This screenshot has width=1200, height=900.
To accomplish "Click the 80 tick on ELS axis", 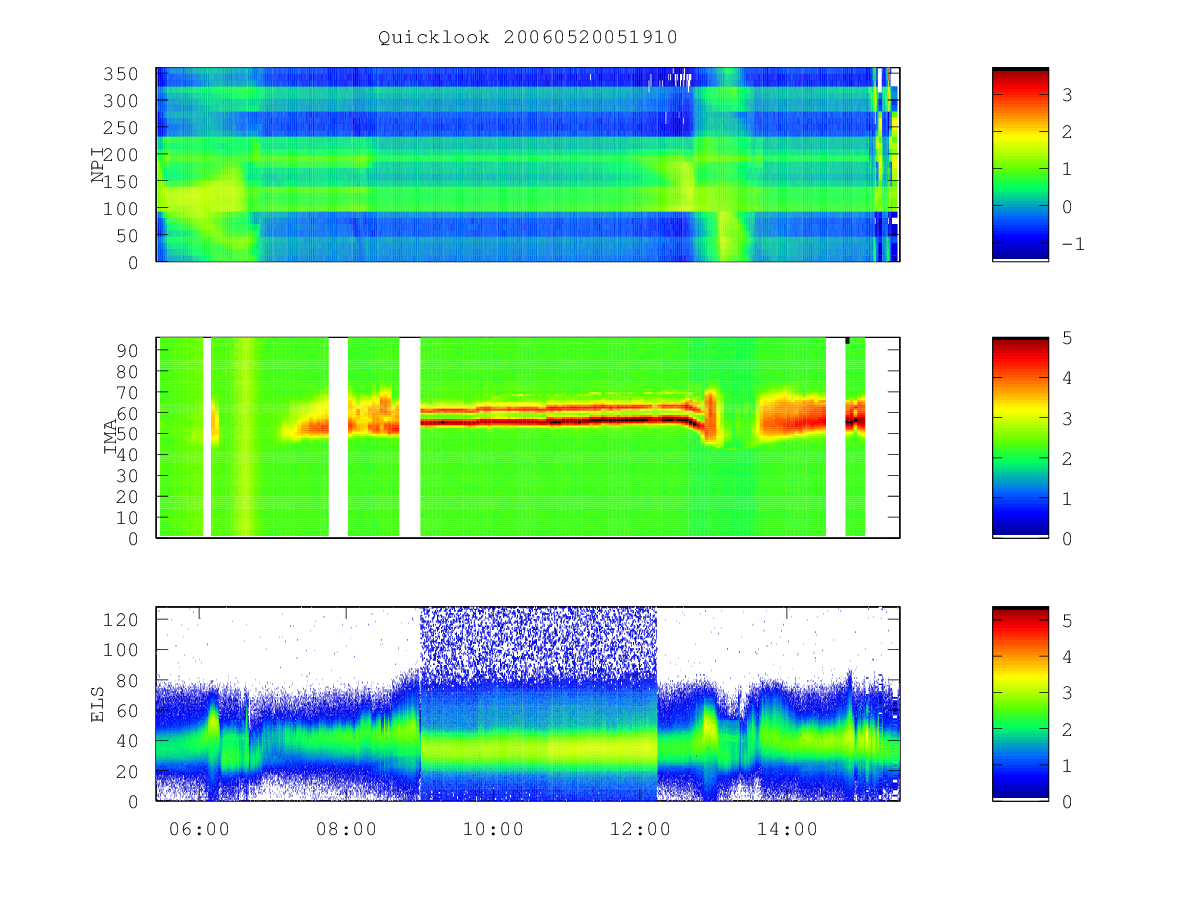I will 128,680.
